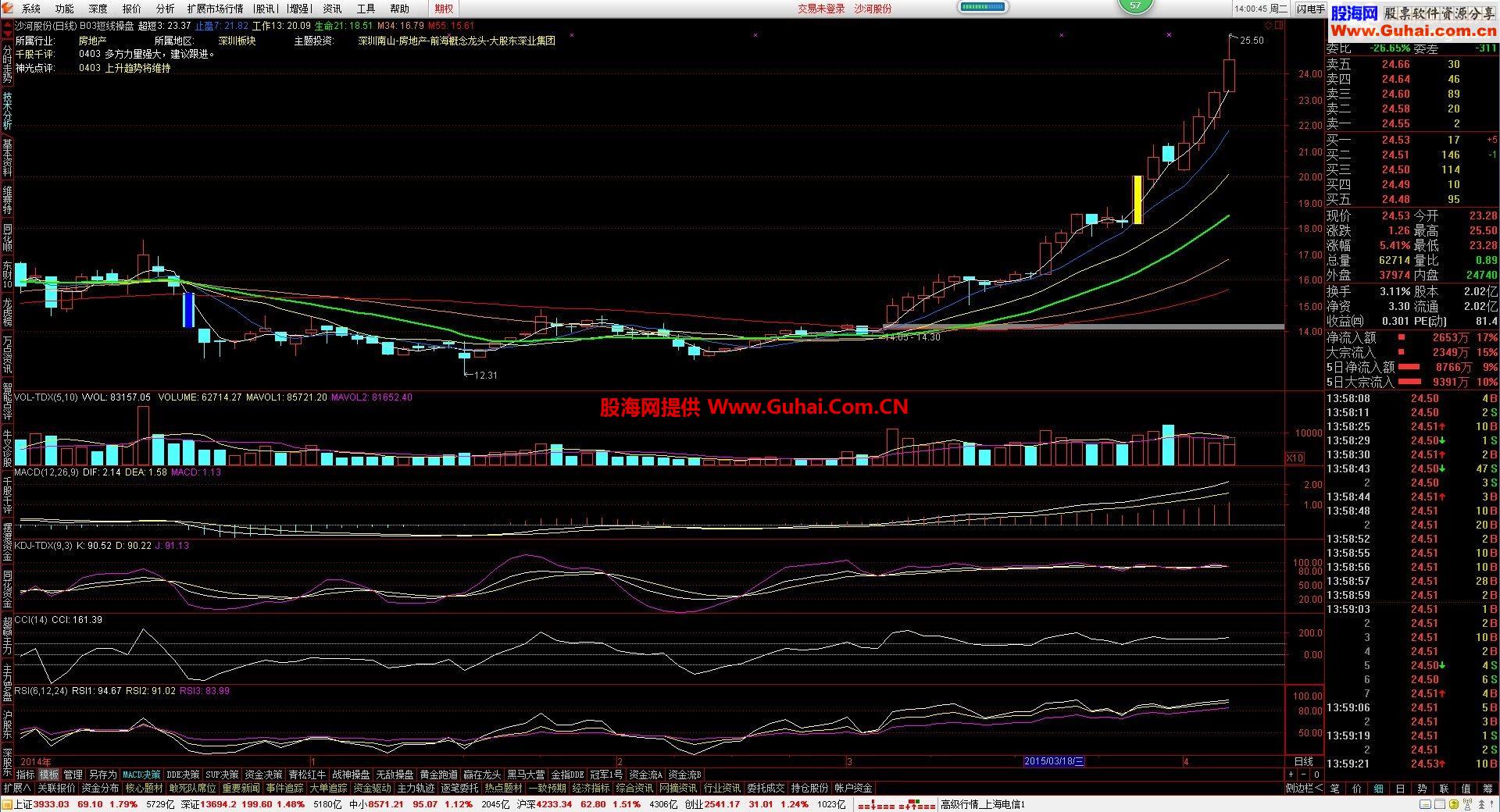1500x812 pixels.
Task: Click the blue highlighted candlestick
Action: coord(188,309)
